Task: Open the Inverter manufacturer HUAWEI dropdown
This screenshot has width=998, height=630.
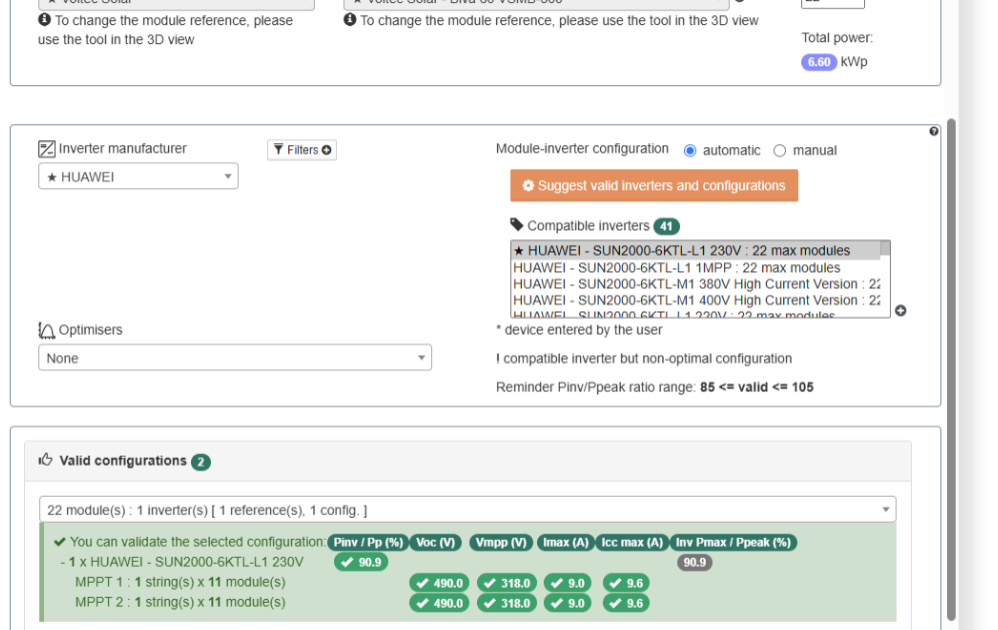Action: [x=138, y=176]
